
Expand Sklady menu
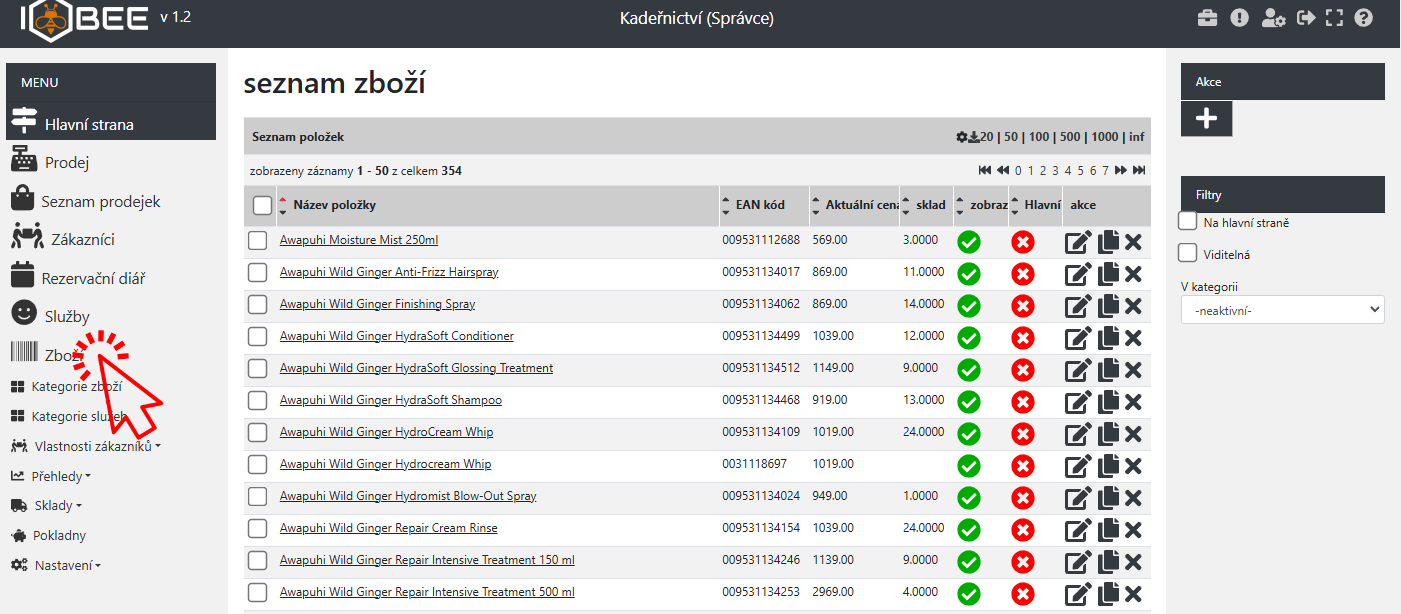point(46,506)
